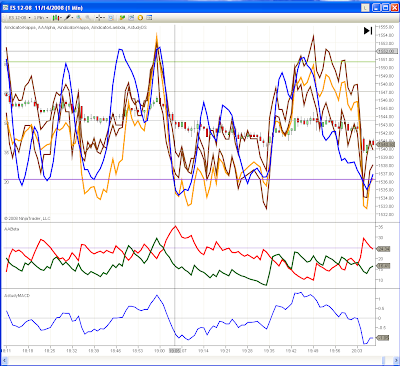Open the 1 Min interval dropdown
This screenshot has width=400, height=366.
41,17
